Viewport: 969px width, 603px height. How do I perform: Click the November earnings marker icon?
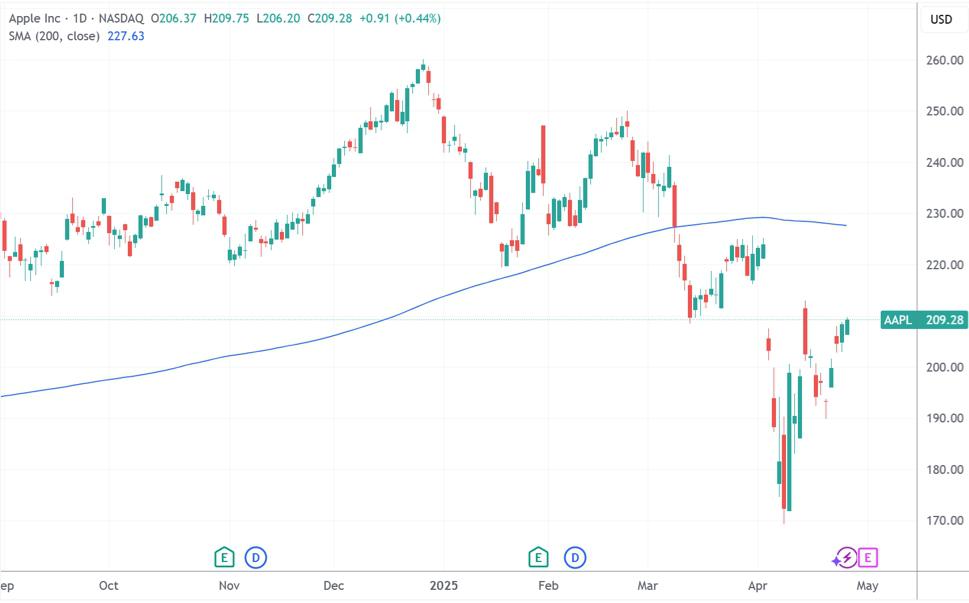225,557
